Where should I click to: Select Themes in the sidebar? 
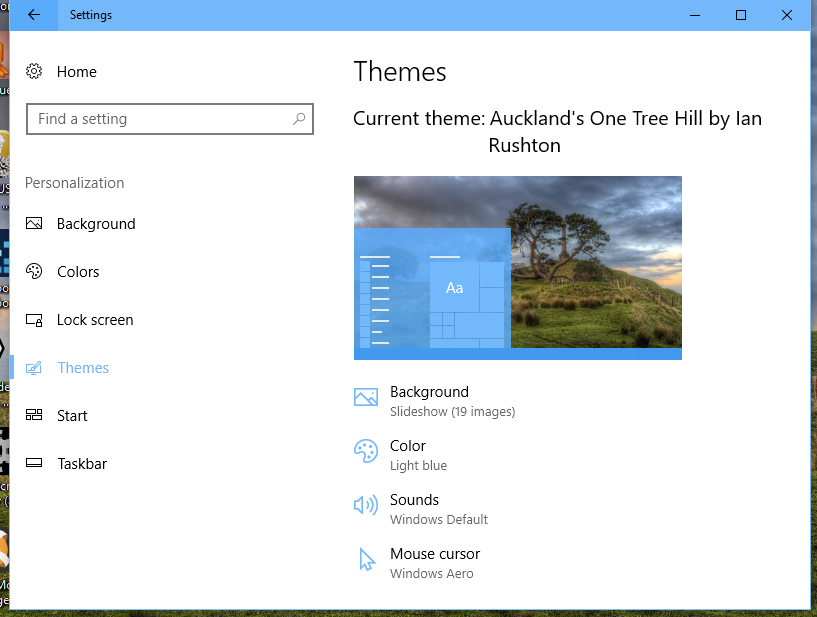pos(83,368)
